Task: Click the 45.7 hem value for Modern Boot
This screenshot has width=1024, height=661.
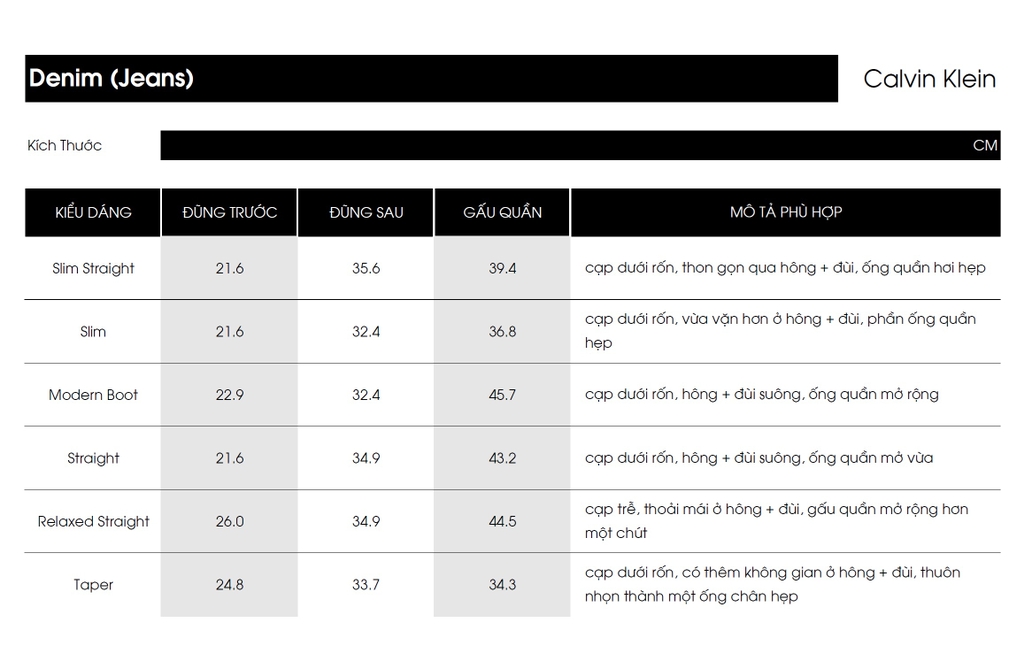Action: point(502,394)
